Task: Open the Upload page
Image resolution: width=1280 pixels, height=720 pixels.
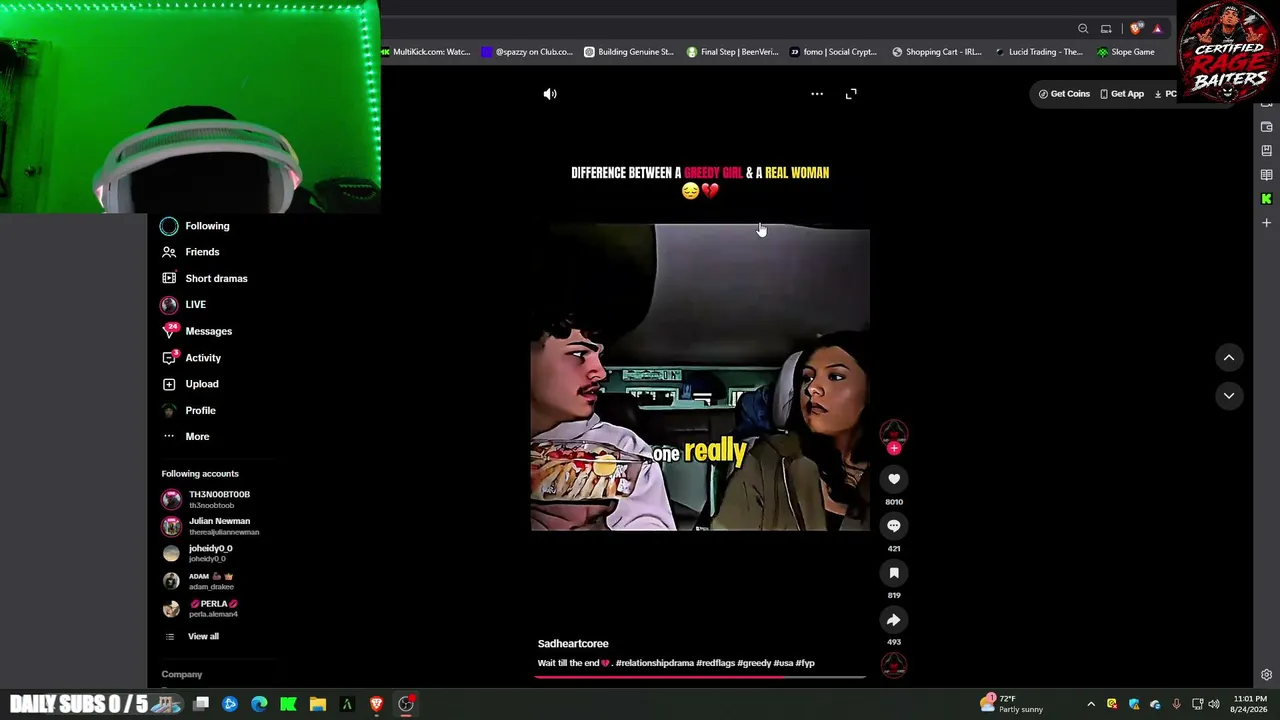Action: click(x=201, y=384)
